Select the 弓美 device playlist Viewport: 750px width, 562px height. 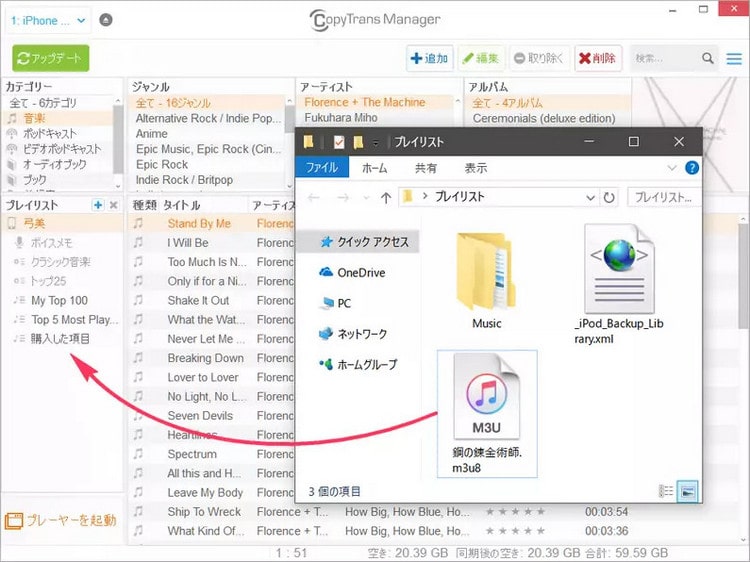click(62, 223)
